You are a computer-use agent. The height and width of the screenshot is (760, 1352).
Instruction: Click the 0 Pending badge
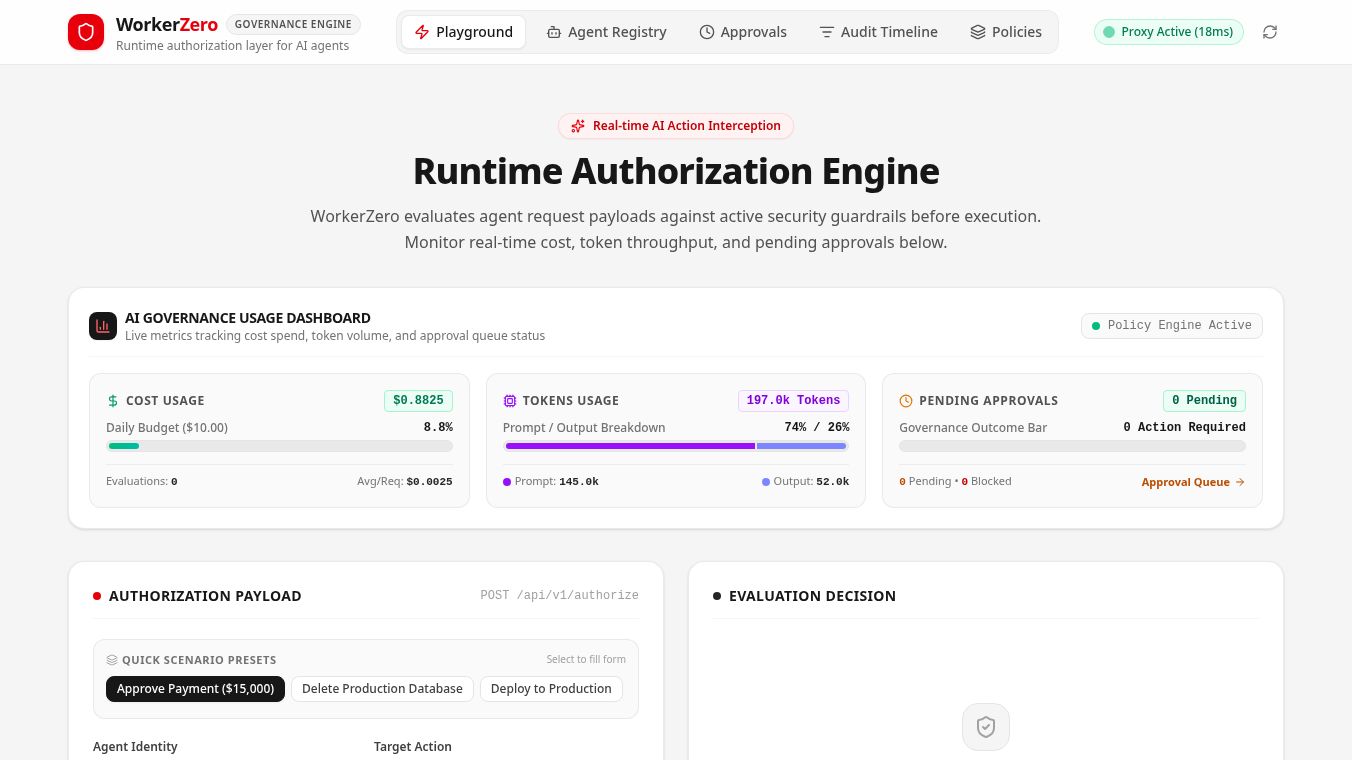point(1204,401)
